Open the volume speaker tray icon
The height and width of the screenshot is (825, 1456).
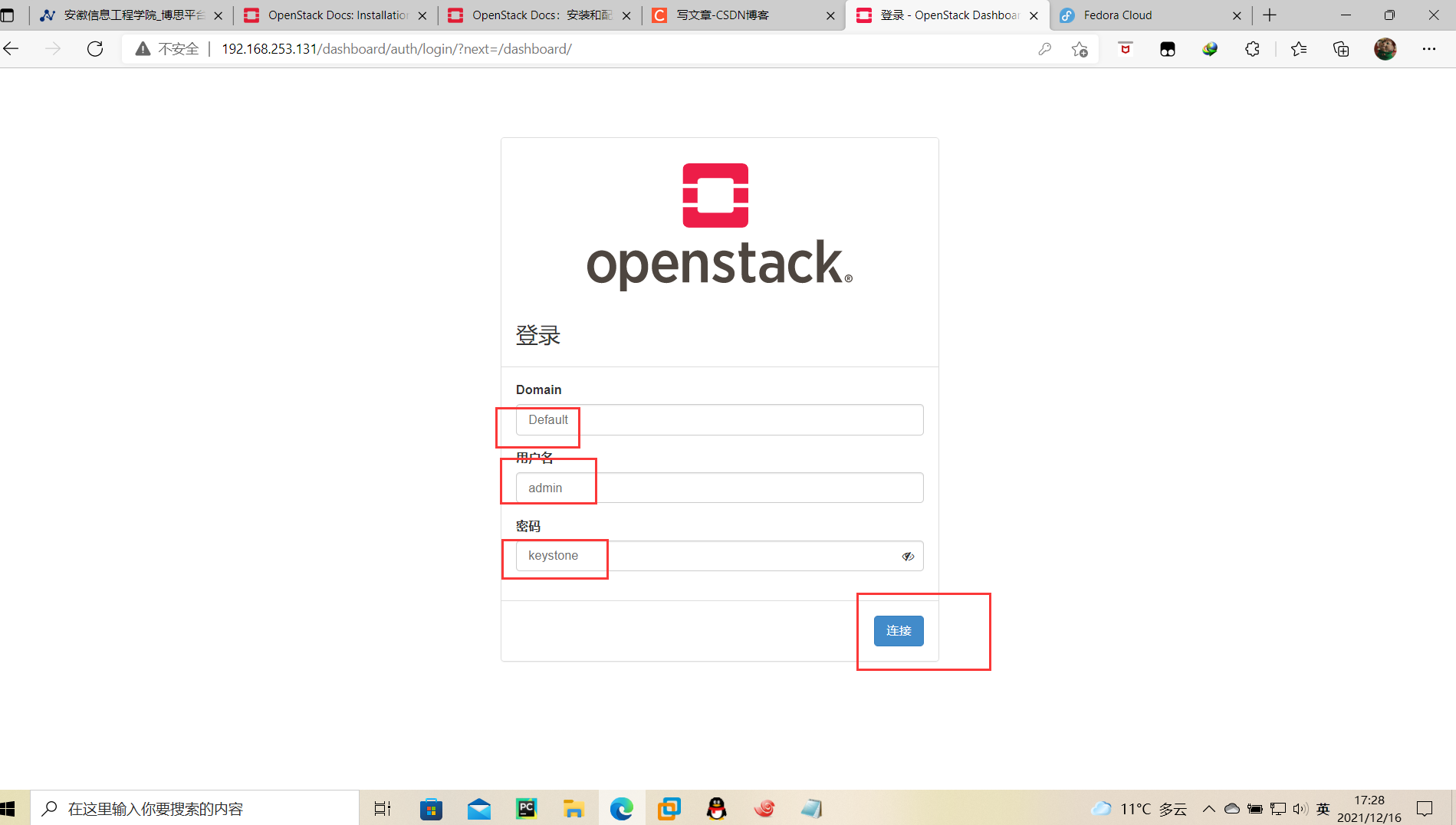tap(1300, 809)
